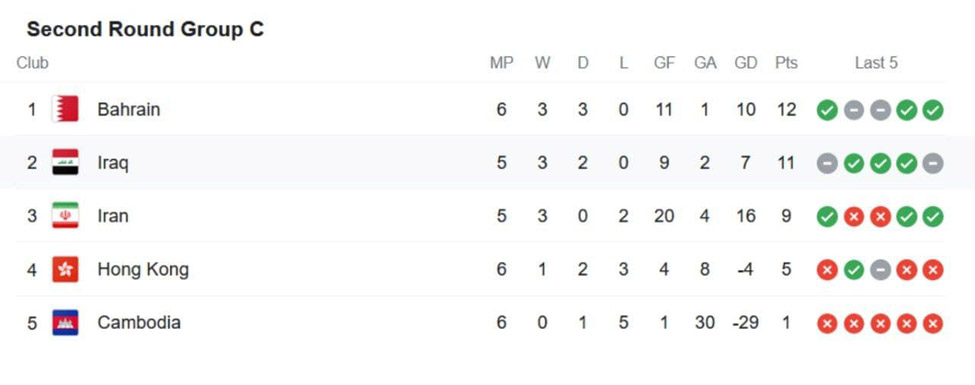Click the Pts column header
Image resolution: width=975 pixels, height=385 pixels.
click(x=786, y=63)
